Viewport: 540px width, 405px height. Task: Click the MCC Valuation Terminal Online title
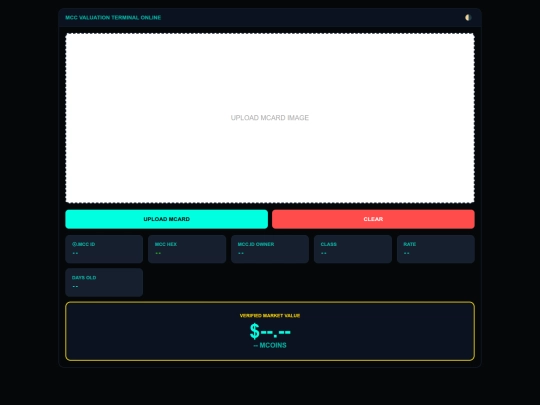point(113,18)
